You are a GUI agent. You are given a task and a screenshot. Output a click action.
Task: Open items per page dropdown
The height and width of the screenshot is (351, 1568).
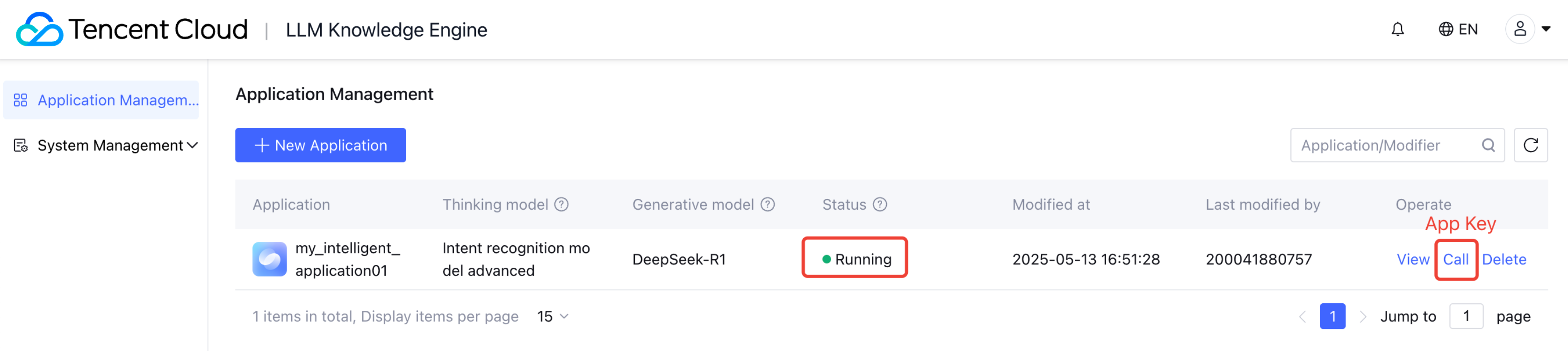click(x=552, y=316)
